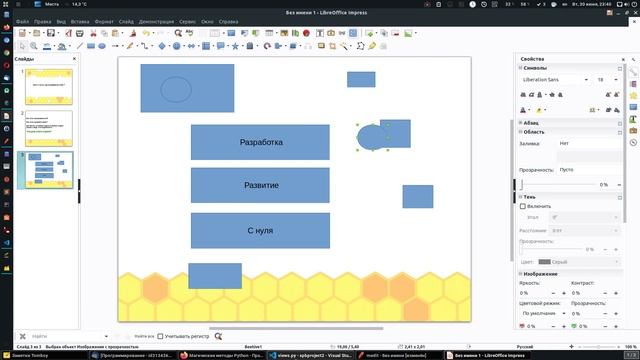640x360 pixels.
Task: Click the Find and Replace magnifier icon
Action: 178,33
